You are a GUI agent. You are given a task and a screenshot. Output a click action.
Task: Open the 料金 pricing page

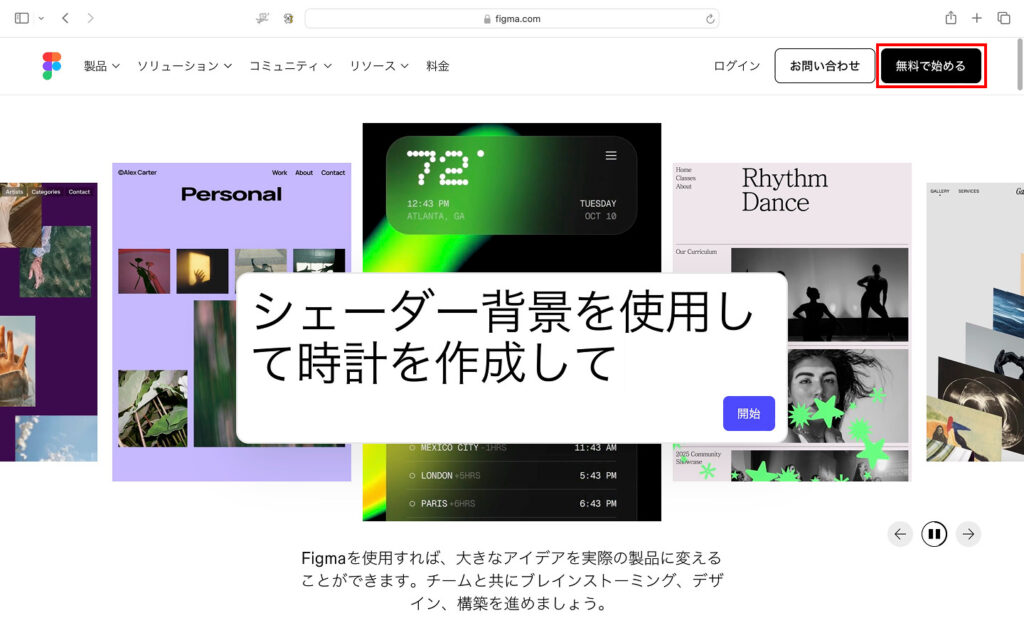tap(437, 66)
